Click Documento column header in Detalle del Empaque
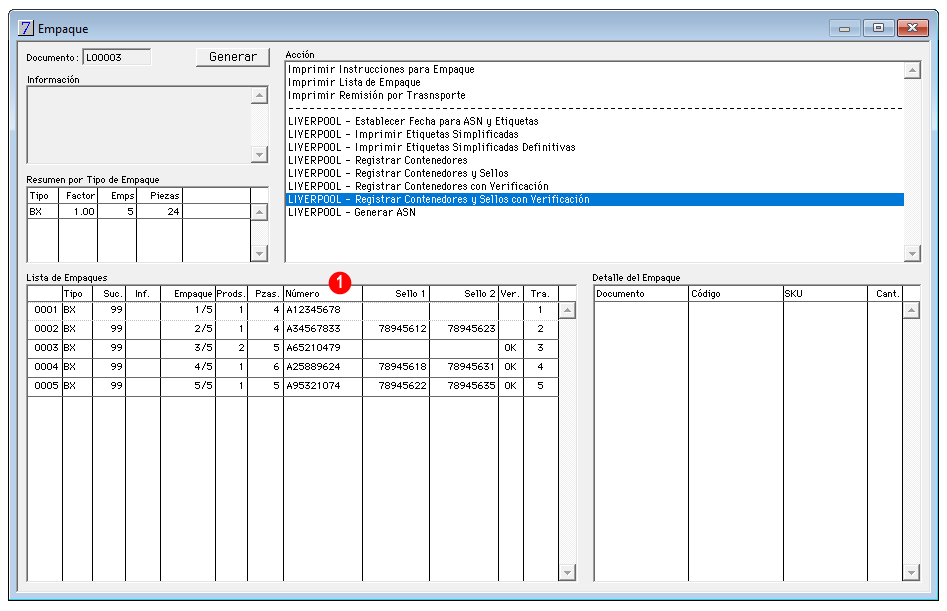 coord(641,293)
